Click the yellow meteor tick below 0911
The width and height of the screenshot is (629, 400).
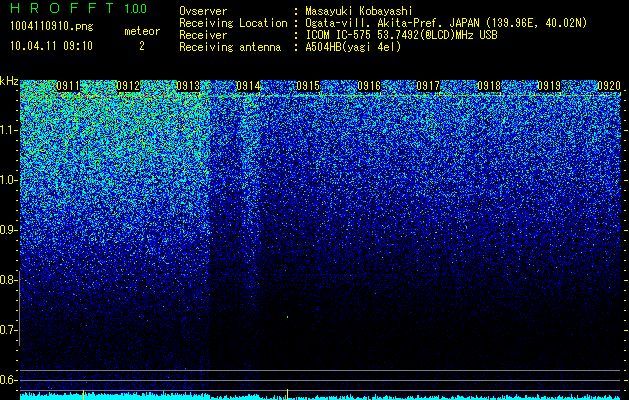pyautogui.click(x=83, y=394)
